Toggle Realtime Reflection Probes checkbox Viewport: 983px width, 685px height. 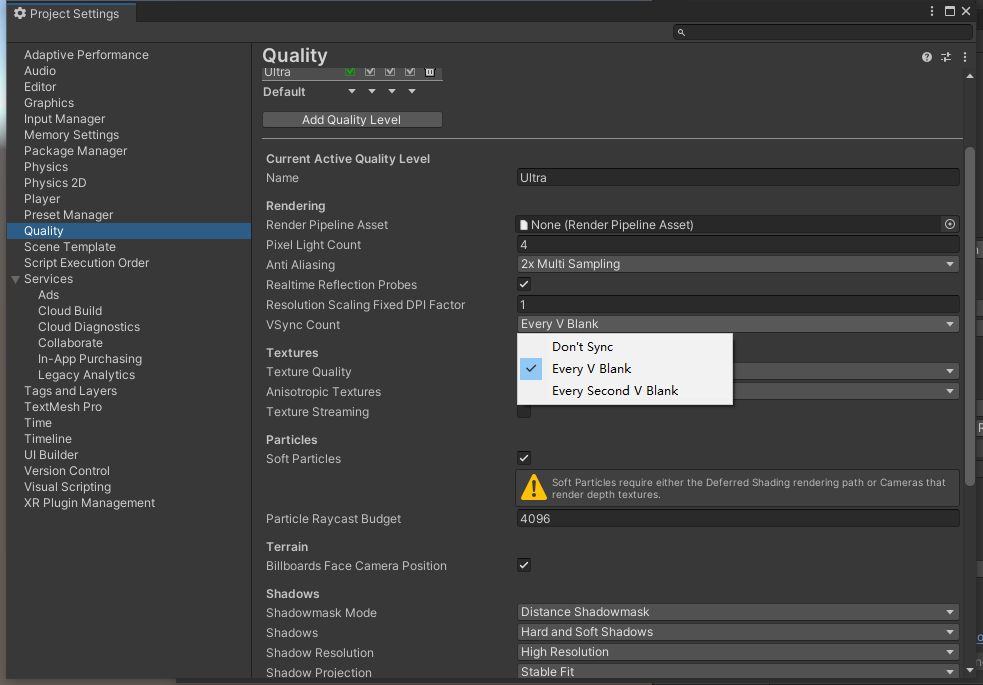pyautogui.click(x=524, y=284)
